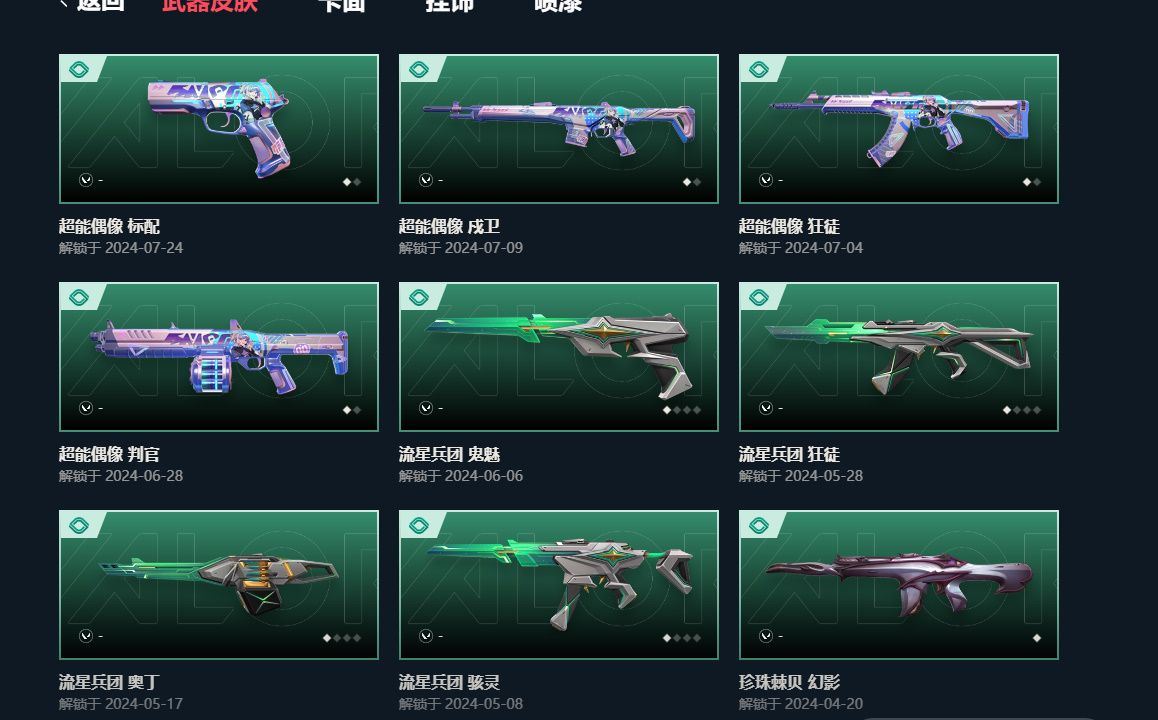Click the VP currency icon on 超能偶像 判官 card

tap(86, 408)
